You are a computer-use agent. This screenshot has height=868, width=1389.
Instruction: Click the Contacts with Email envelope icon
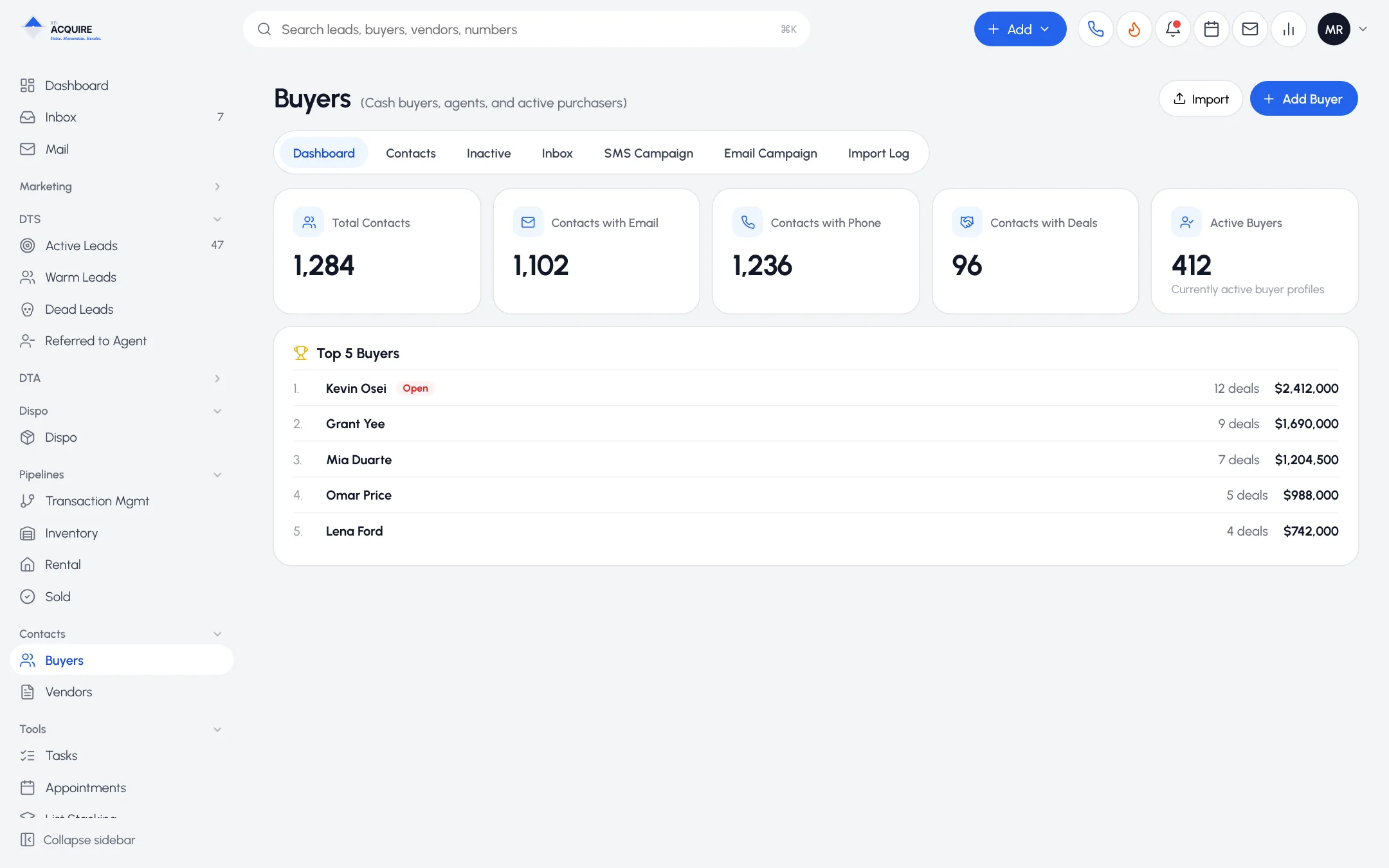click(528, 222)
